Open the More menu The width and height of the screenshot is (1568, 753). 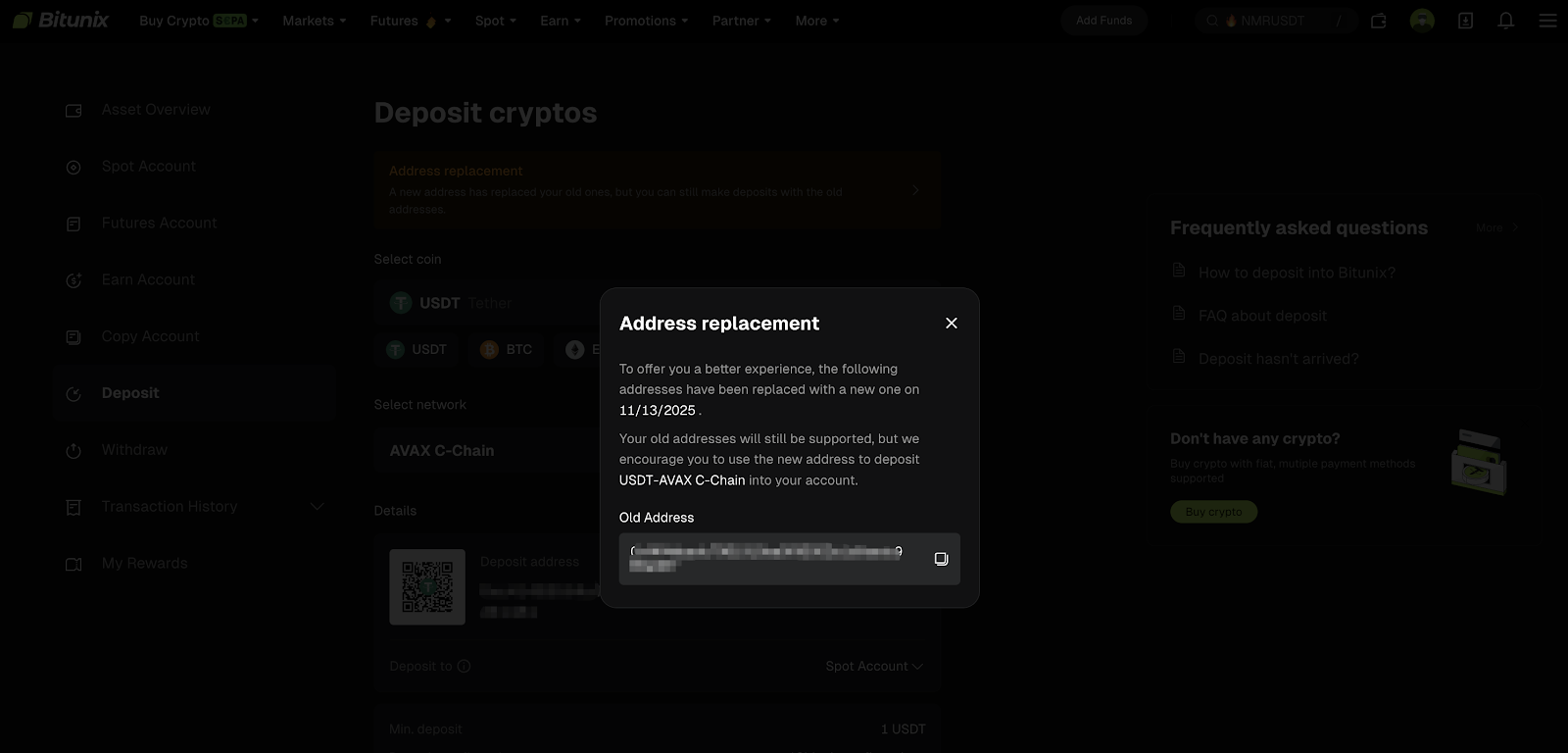pos(816,21)
